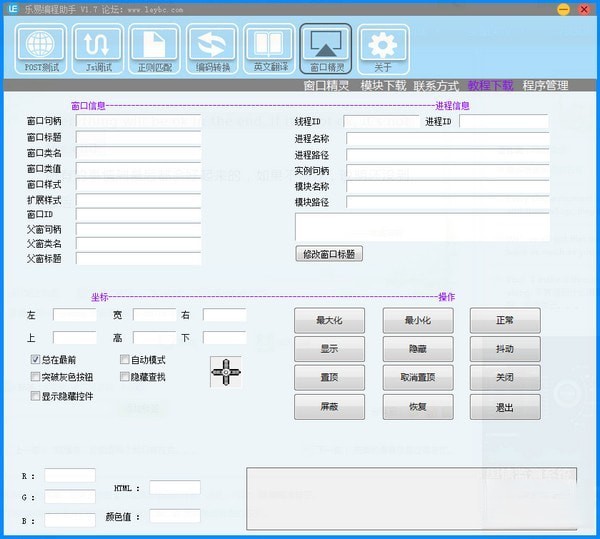
Task: Click the 取消置顶 button
Action: (418, 378)
